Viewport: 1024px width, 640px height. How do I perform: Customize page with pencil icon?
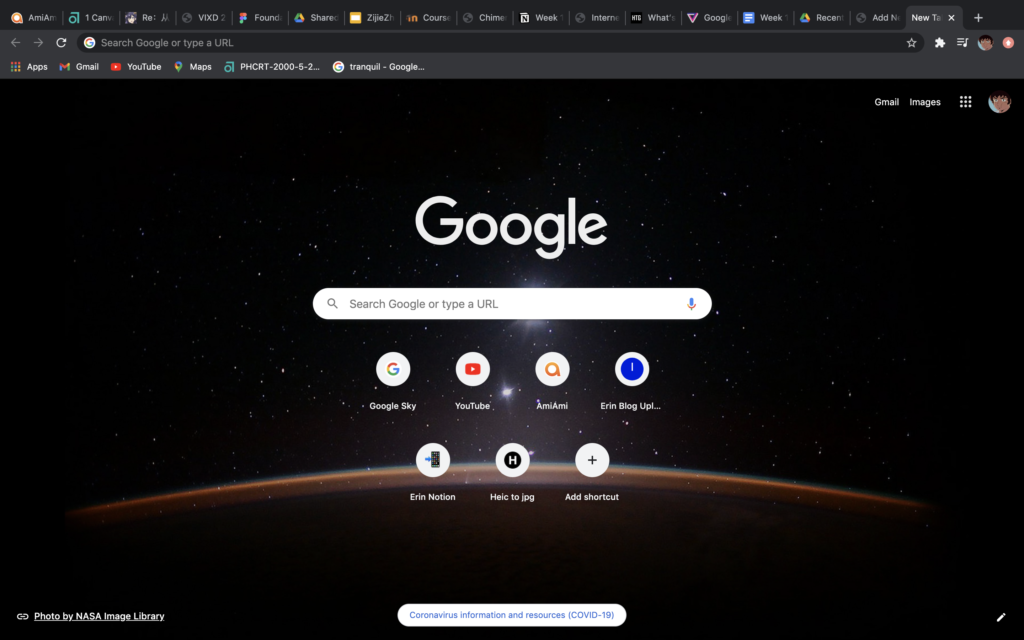[1000, 617]
